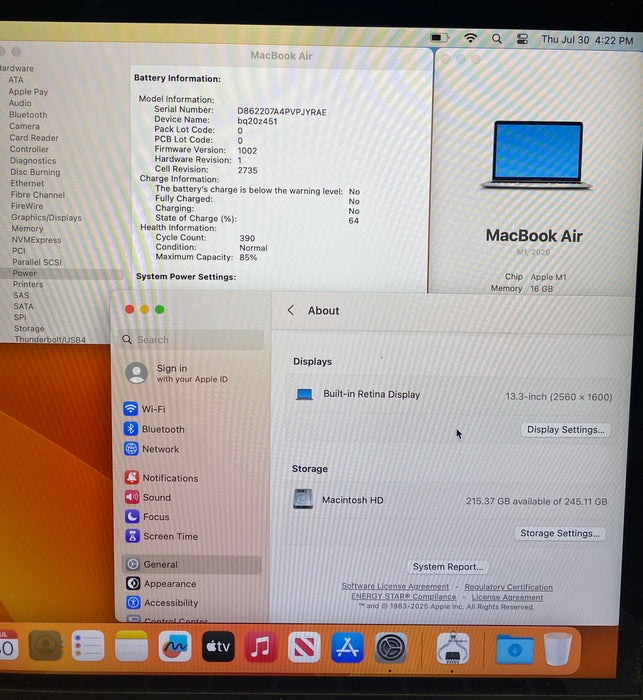Open Regulatory Certification link

pos(509,587)
